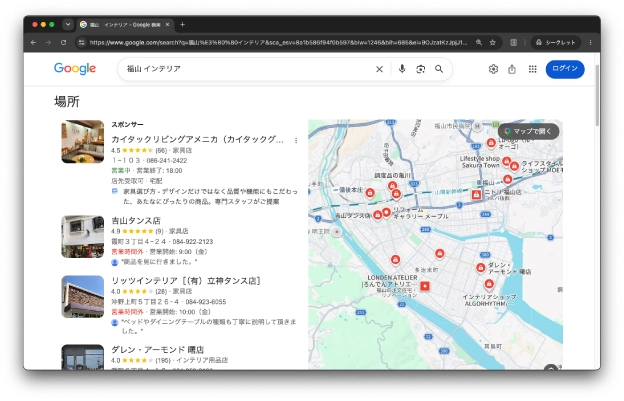
Task: Click the site info icon in the address bar
Action: pos(82,42)
